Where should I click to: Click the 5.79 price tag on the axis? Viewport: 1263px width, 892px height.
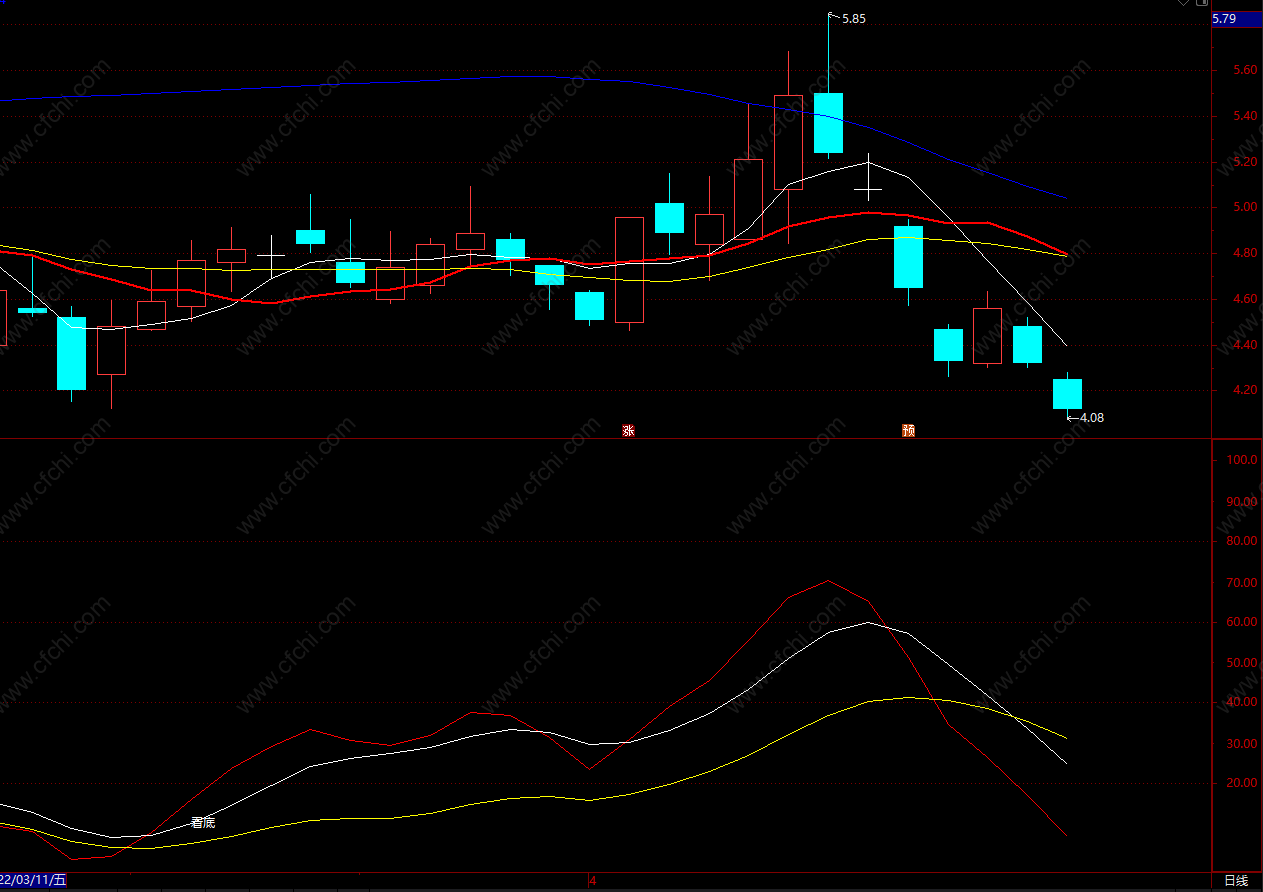click(x=1224, y=18)
